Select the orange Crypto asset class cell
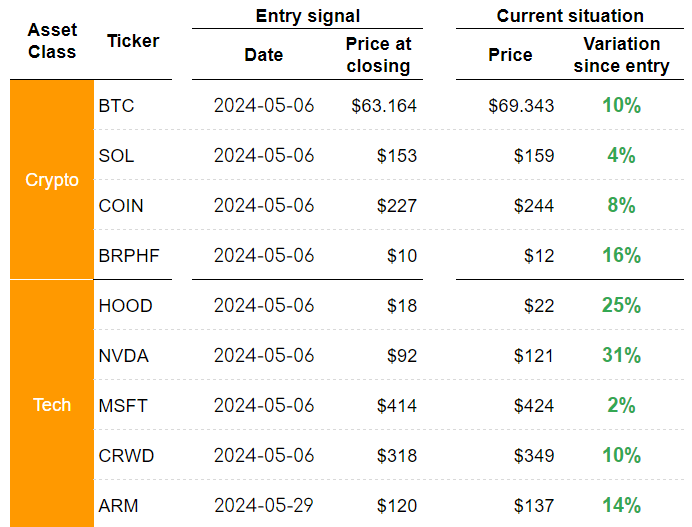Image resolution: width=692 pixels, height=527 pixels. 51,180
